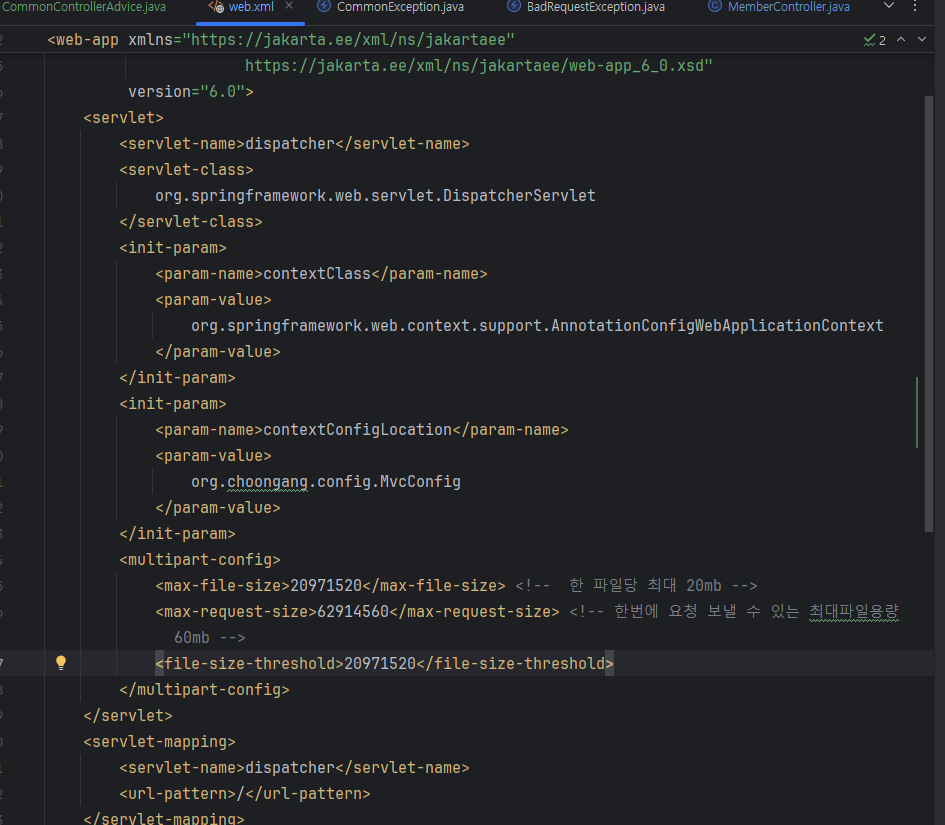Click the opening servlet-class tag

(x=186, y=170)
